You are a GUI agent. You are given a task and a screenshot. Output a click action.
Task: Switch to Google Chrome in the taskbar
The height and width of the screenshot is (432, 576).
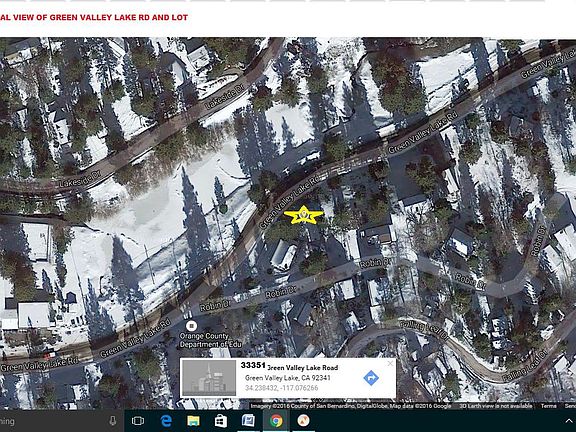[276, 421]
